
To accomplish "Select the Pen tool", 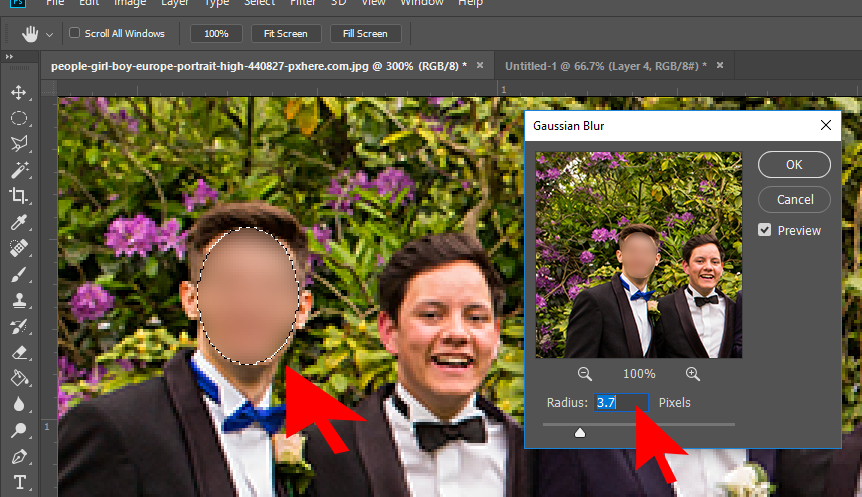I will pyautogui.click(x=19, y=456).
